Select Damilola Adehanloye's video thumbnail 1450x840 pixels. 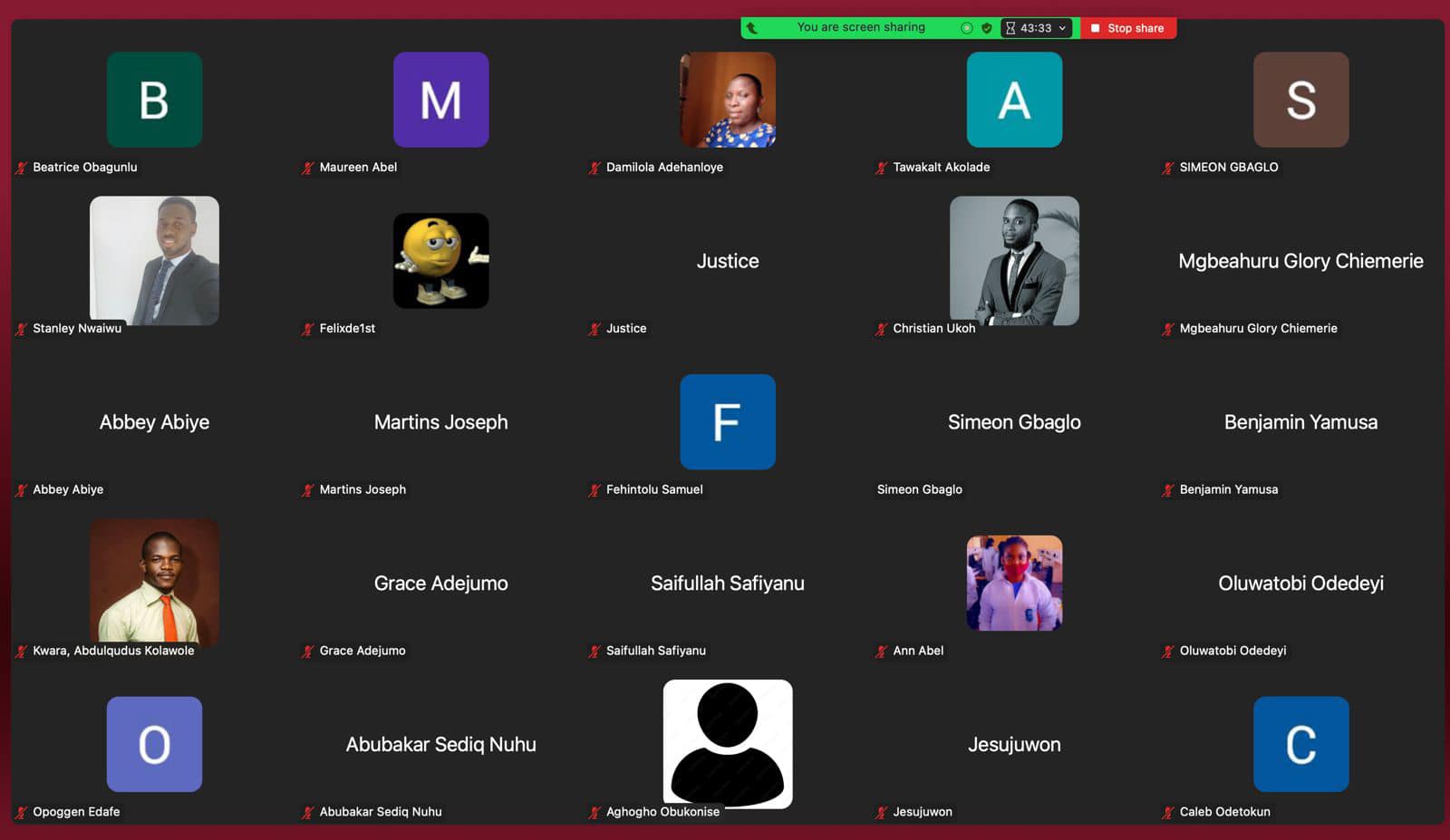pos(727,100)
